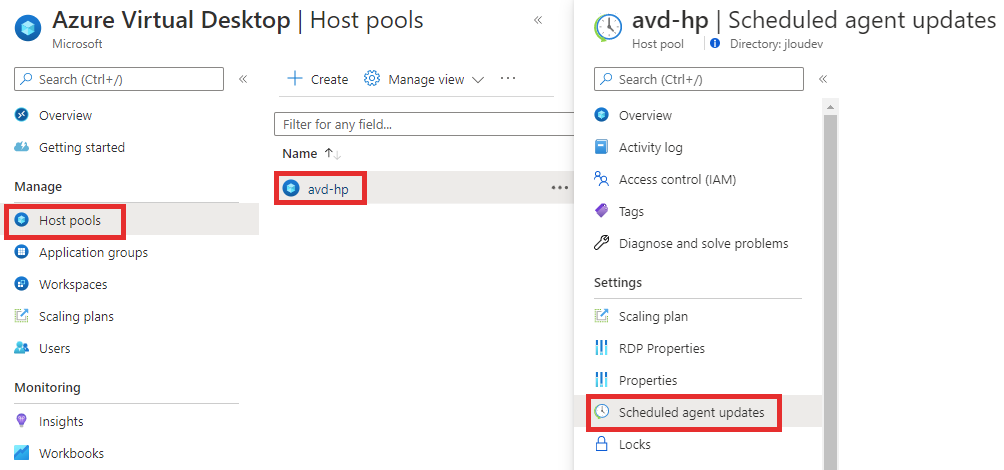This screenshot has width=1004, height=470.
Task: Click the Manage view gear icon
Action: tap(372, 79)
